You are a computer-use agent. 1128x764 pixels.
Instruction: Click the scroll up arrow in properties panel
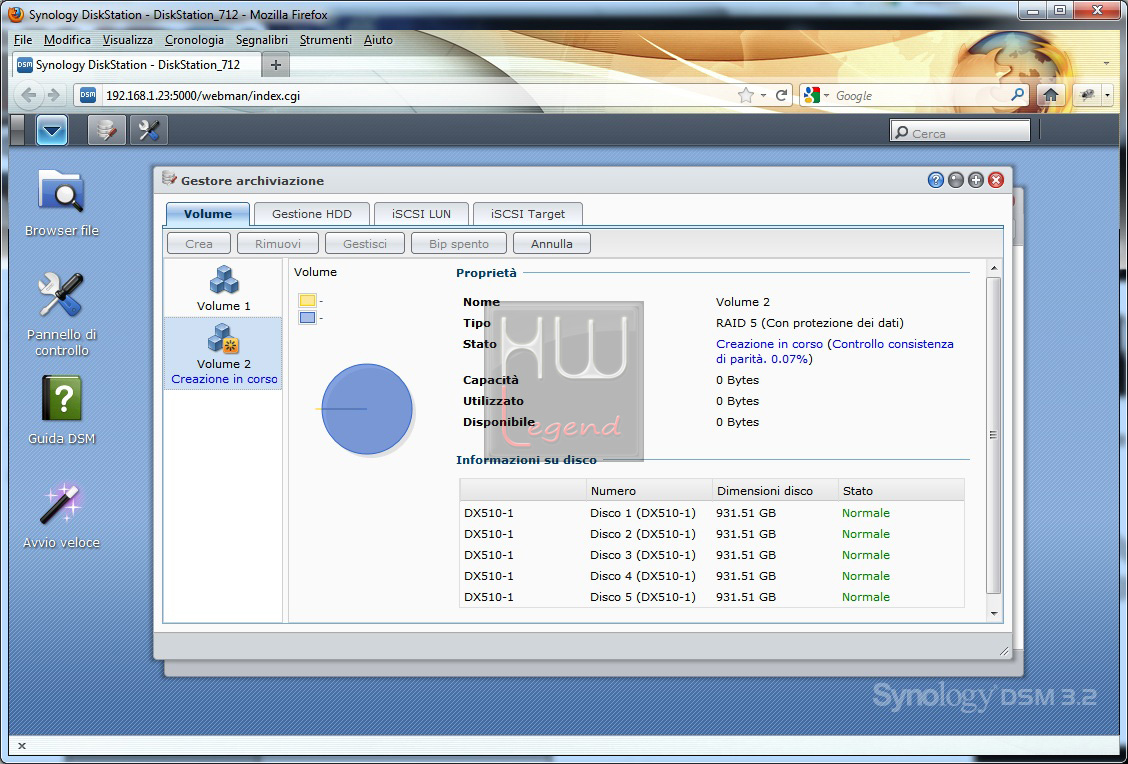coord(994,268)
